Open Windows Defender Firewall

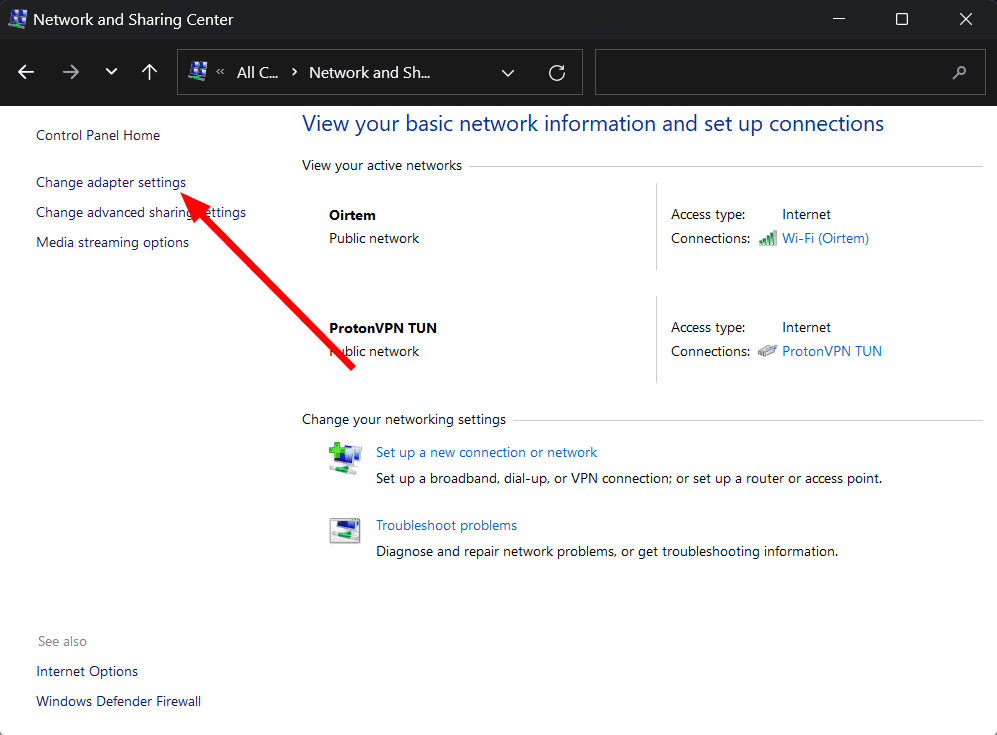point(118,701)
